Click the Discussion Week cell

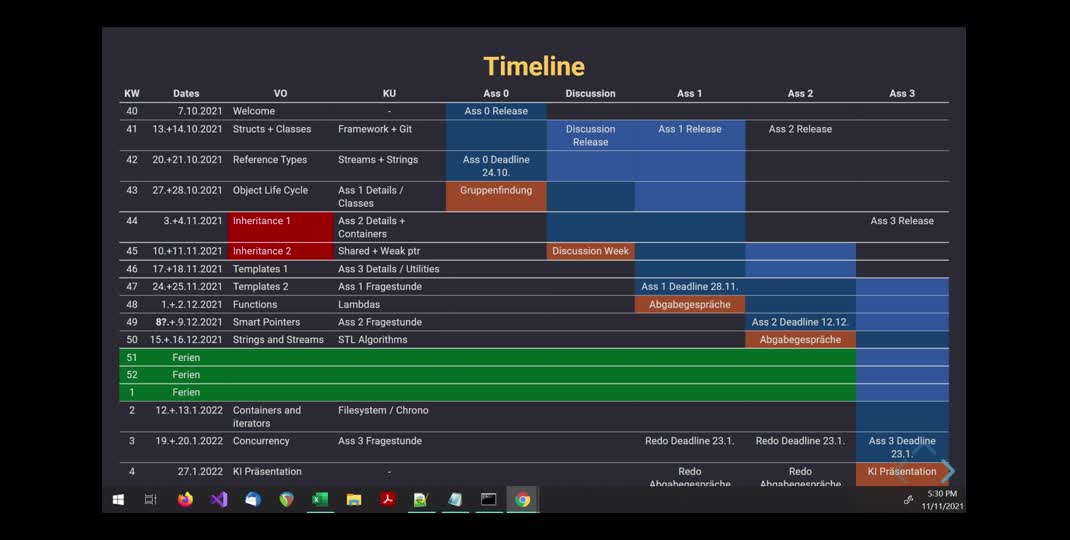coord(590,251)
